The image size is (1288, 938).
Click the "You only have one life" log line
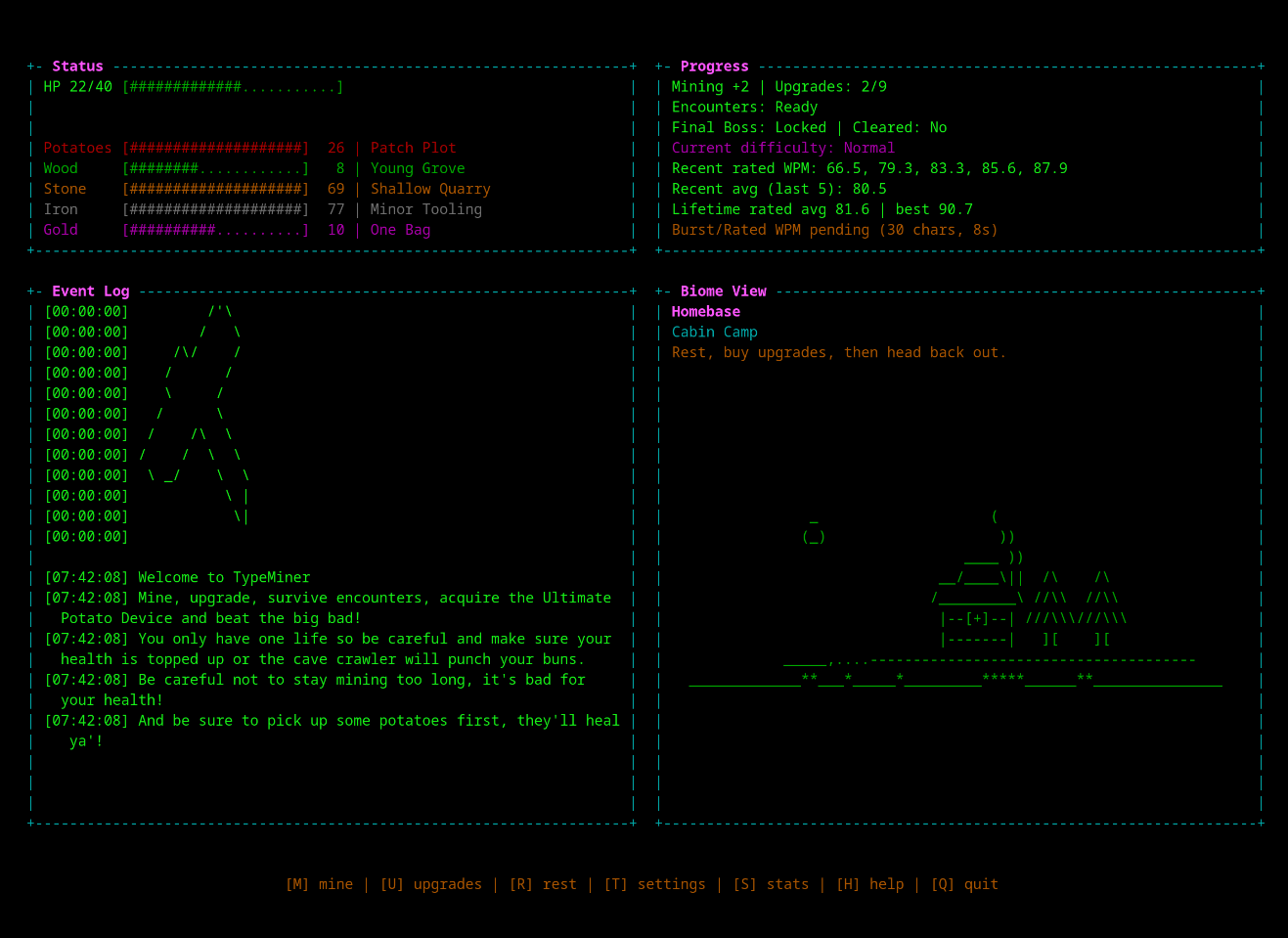(x=328, y=649)
